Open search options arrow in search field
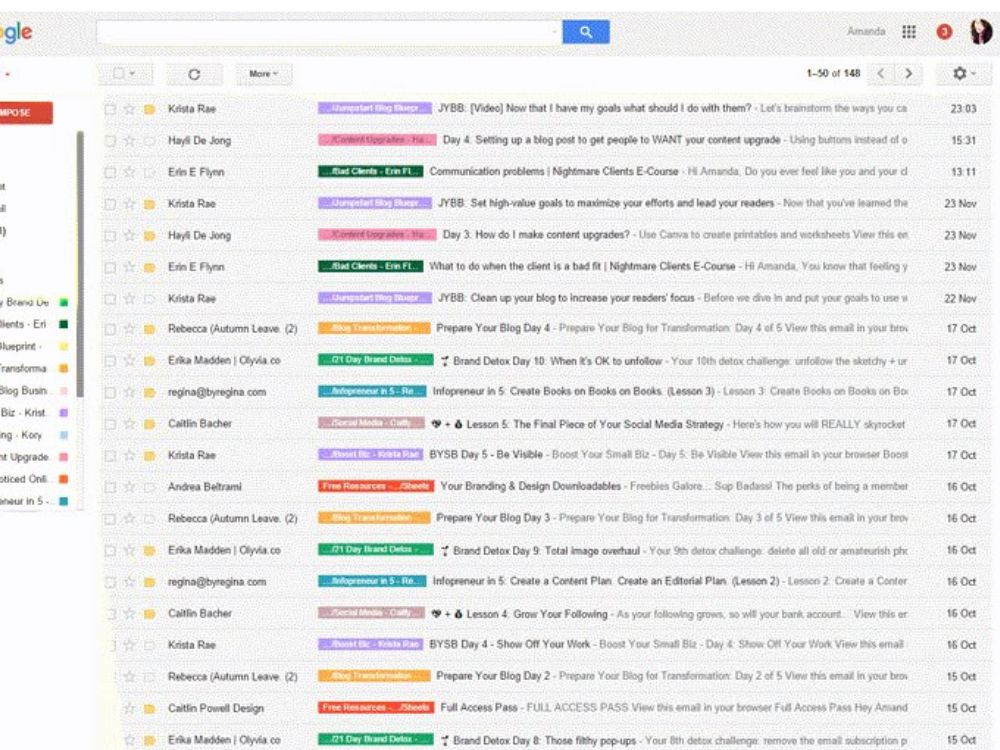 [555, 32]
